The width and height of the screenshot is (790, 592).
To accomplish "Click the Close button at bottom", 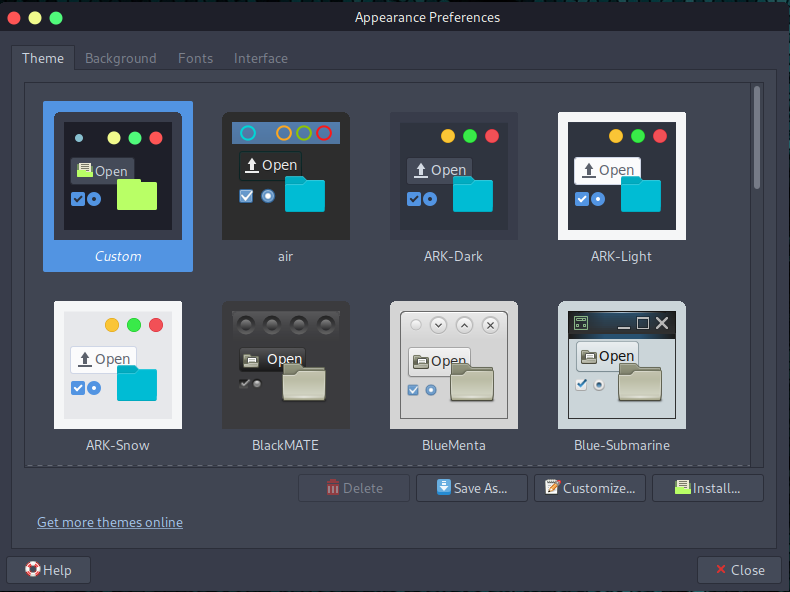I will click(x=739, y=570).
